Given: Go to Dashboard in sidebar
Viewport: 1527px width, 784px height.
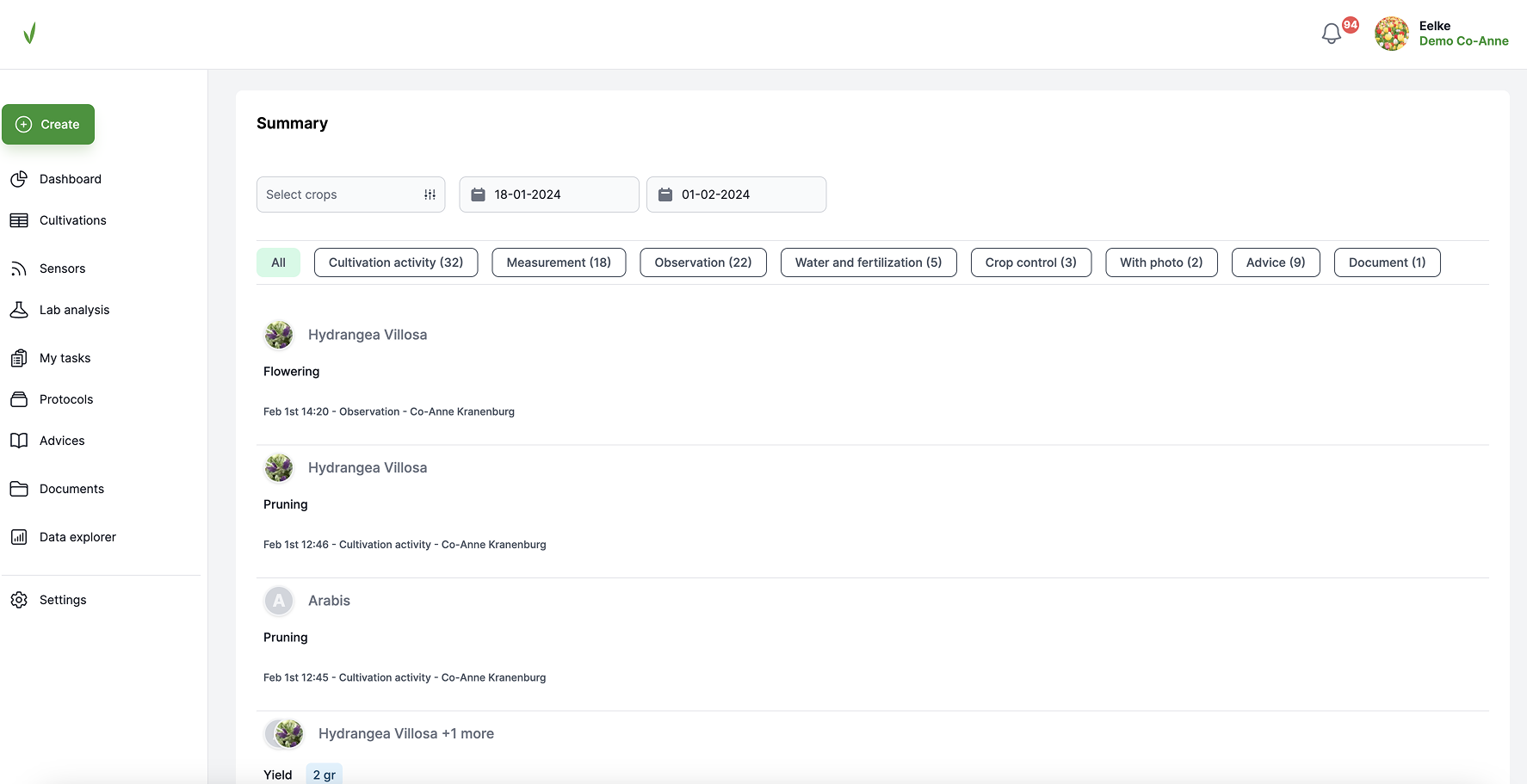Looking at the screenshot, I should click(71, 179).
